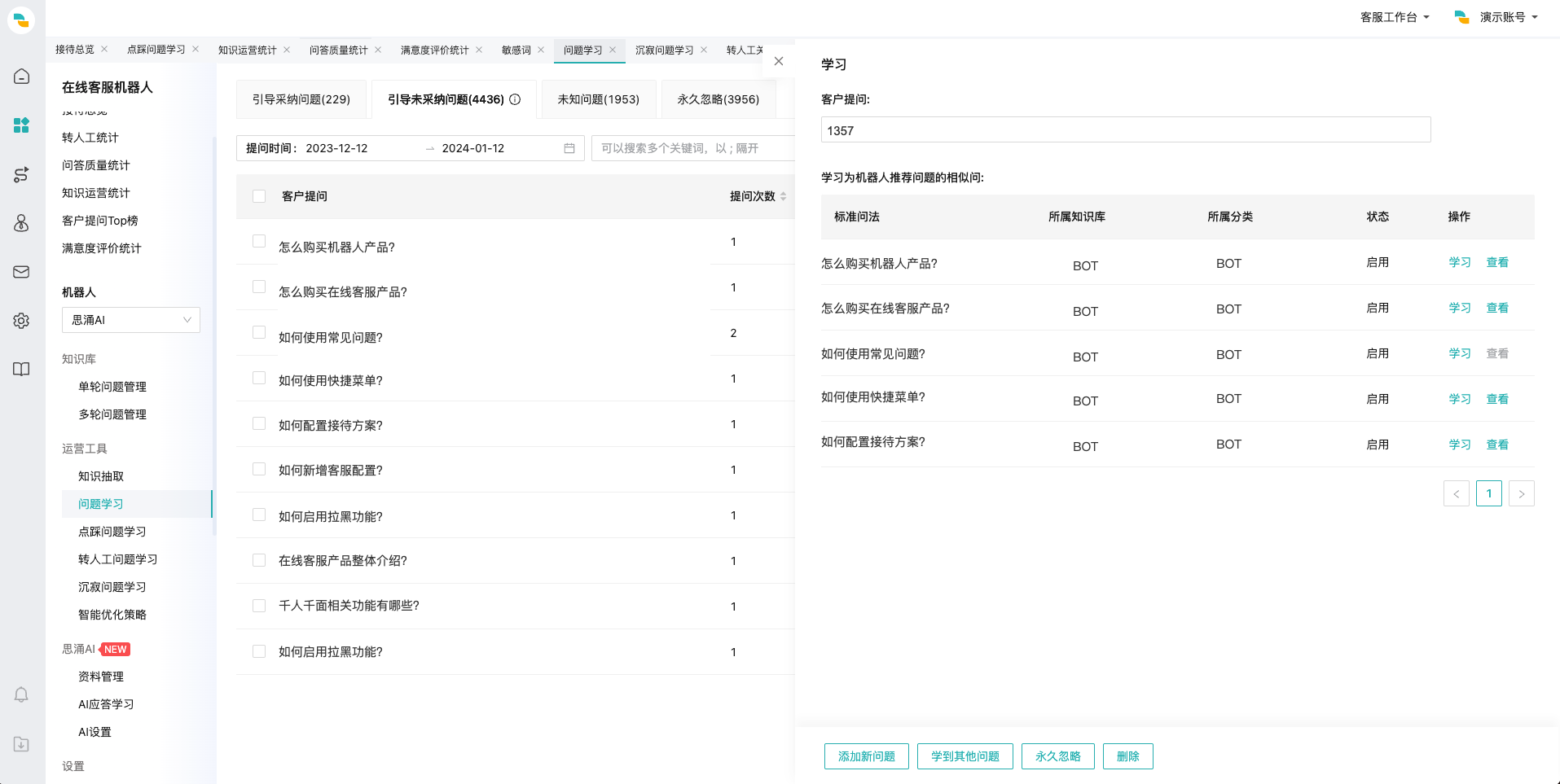Open the download inbox icon at sidebar bottom
Viewport: 1560px width, 784px height.
click(x=22, y=744)
